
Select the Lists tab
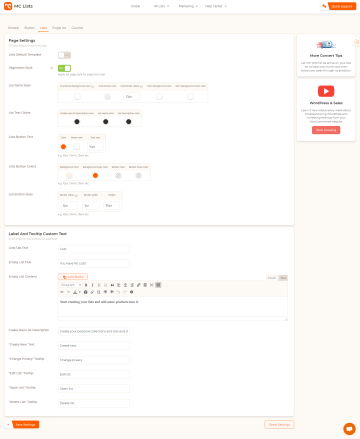pos(43,28)
